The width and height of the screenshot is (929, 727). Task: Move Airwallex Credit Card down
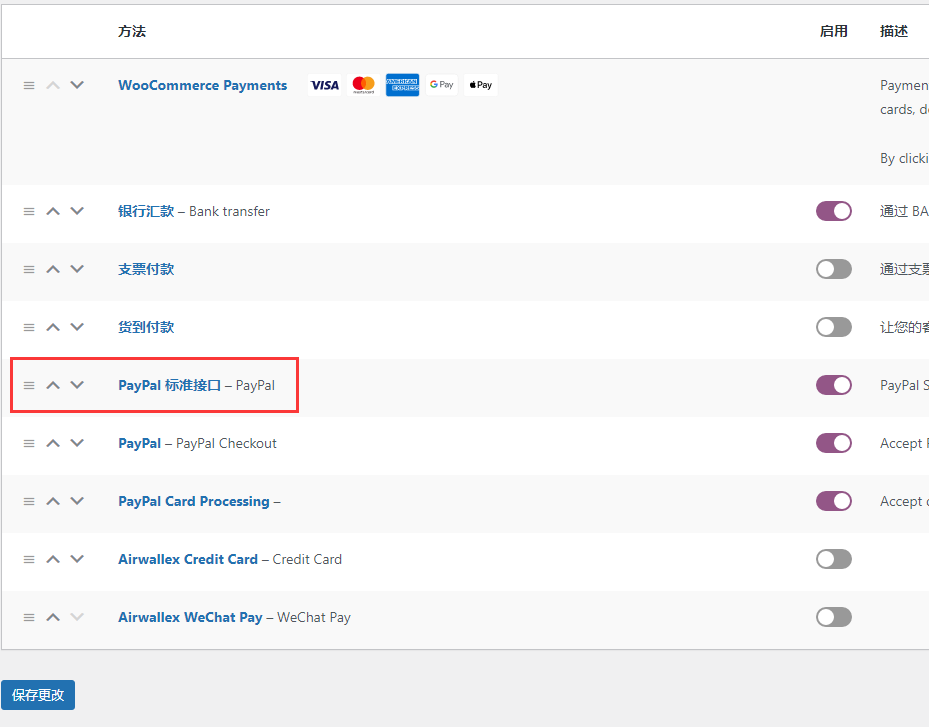click(x=77, y=559)
